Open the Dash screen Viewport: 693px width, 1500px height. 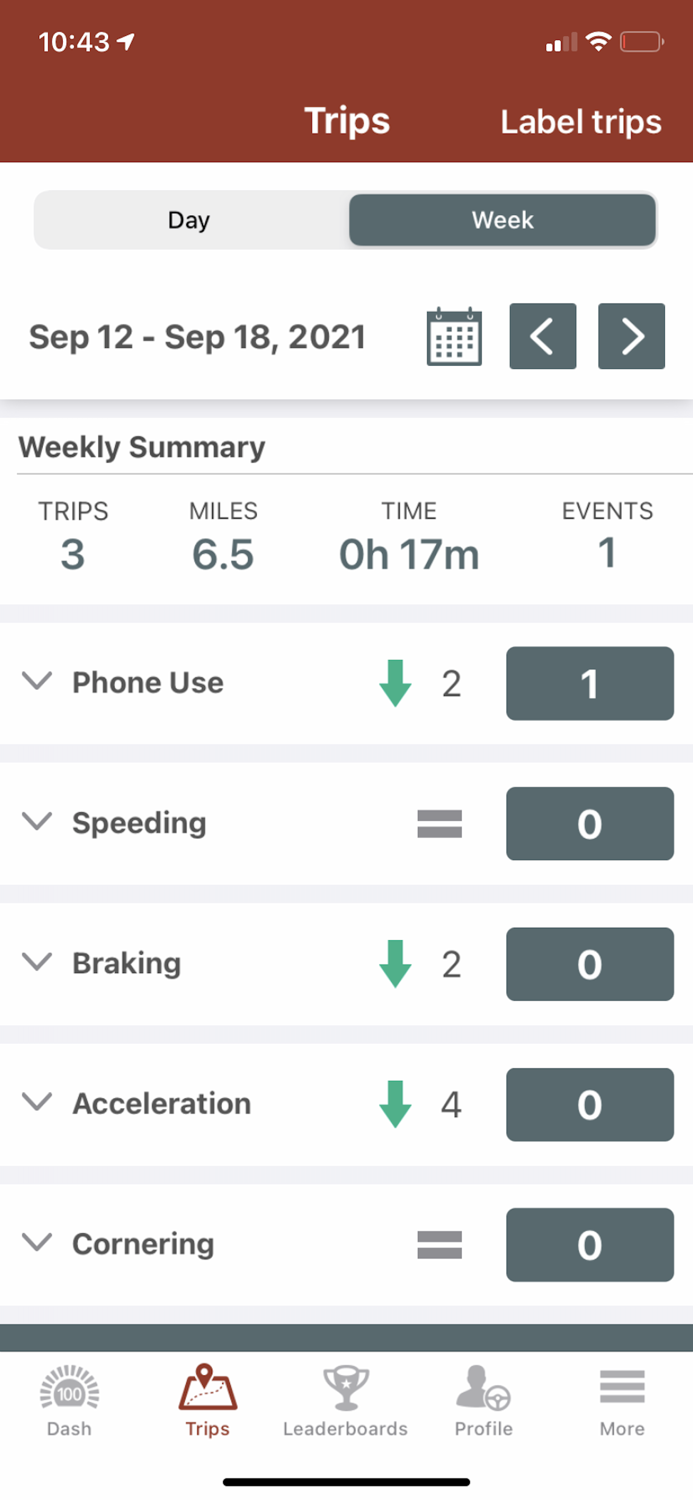pos(68,1400)
